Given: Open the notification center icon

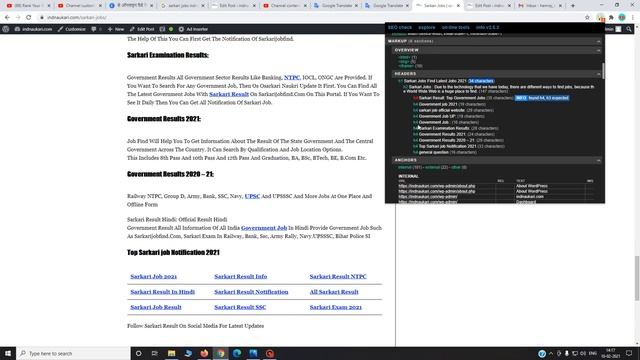Looking at the screenshot, I should (x=629, y=353).
